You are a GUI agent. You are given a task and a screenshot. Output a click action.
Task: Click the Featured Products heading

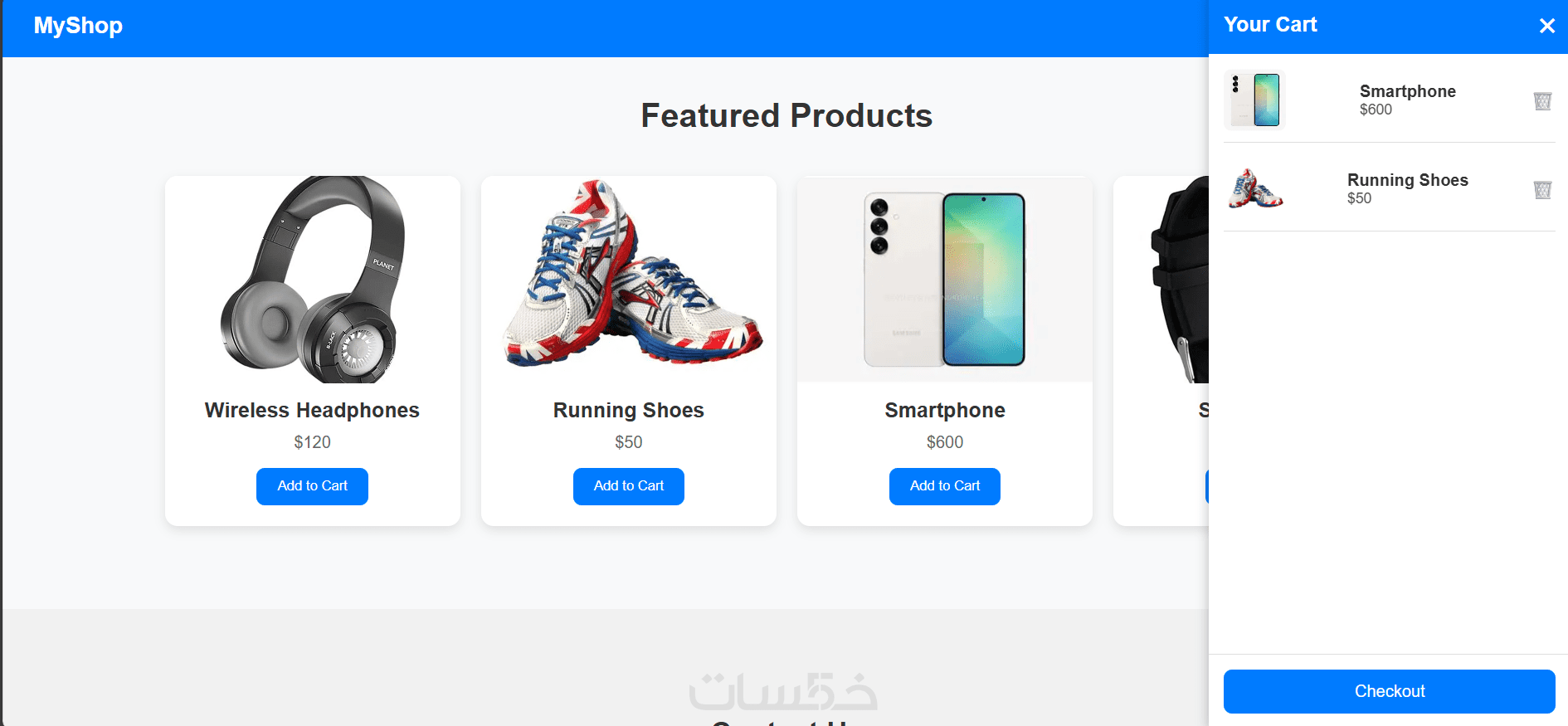[786, 115]
